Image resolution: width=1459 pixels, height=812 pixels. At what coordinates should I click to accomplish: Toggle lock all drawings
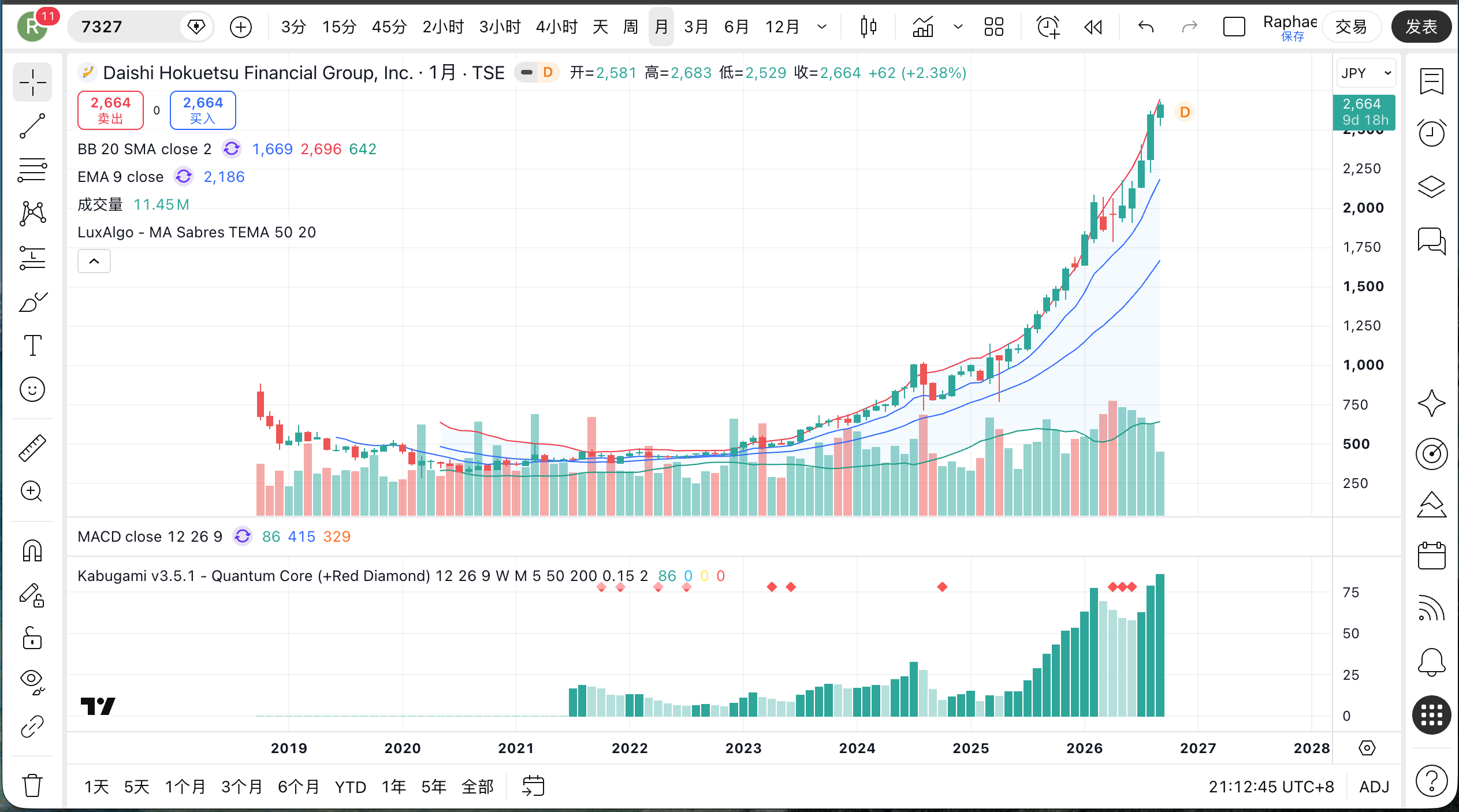(x=32, y=639)
